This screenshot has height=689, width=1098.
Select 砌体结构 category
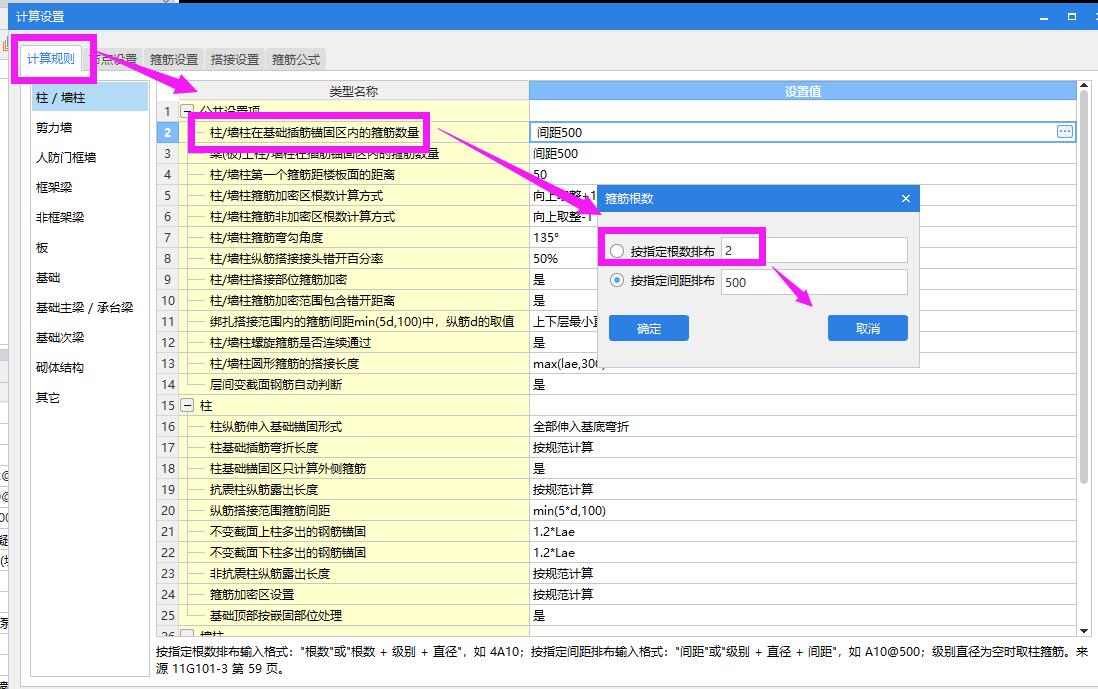90,368
